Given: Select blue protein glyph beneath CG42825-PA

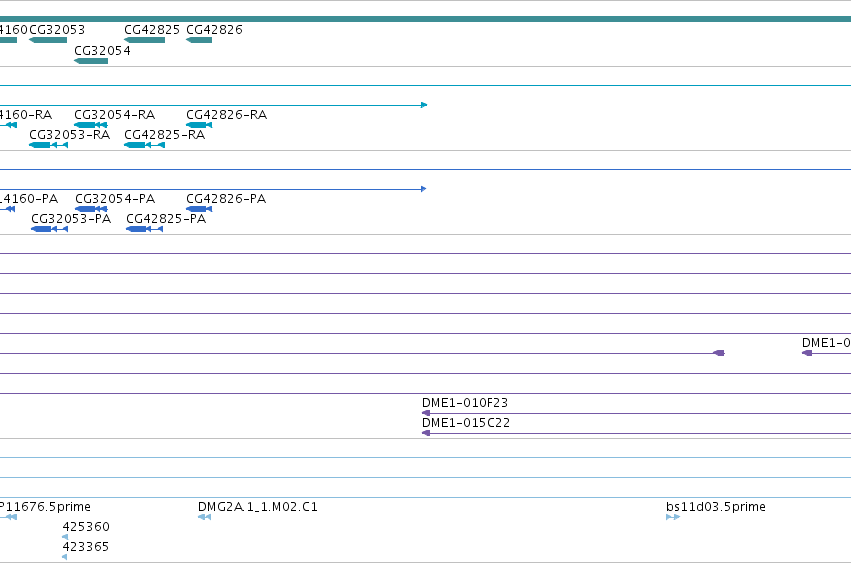Looking at the screenshot, I should [x=144, y=229].
